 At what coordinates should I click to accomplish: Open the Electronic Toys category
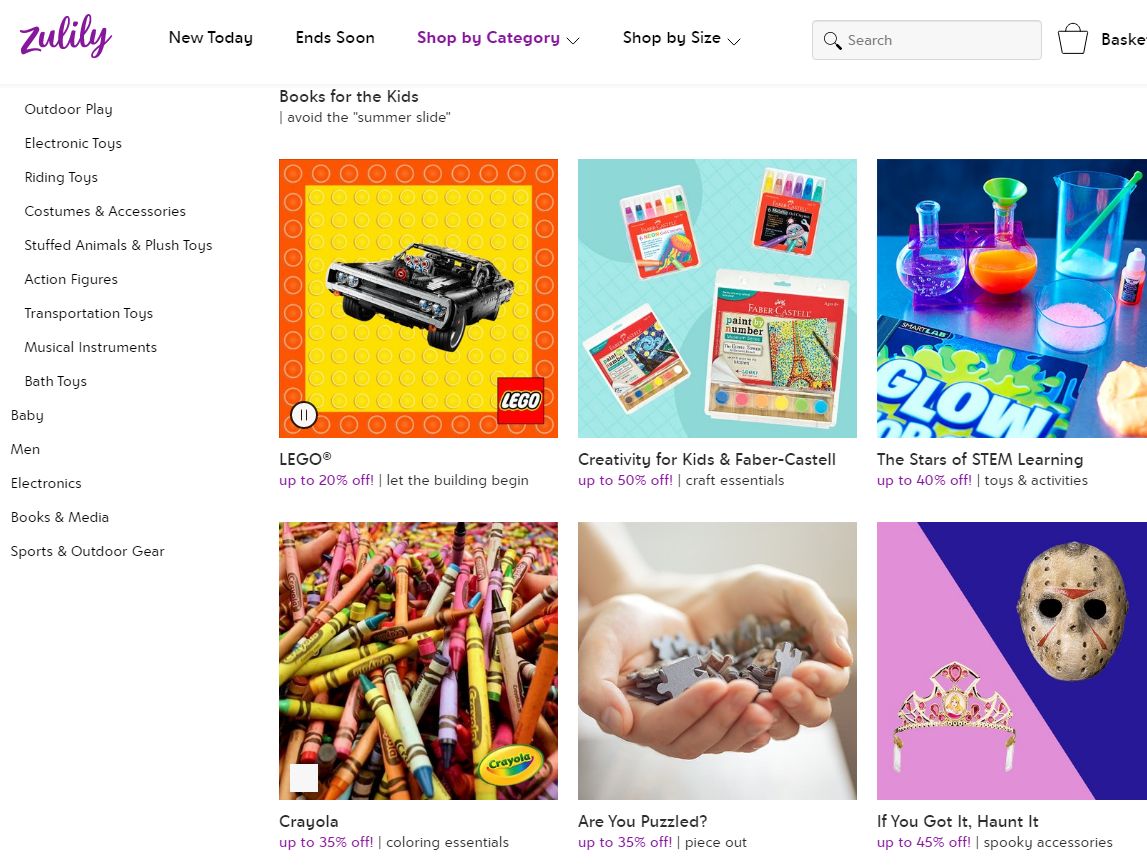(x=73, y=143)
